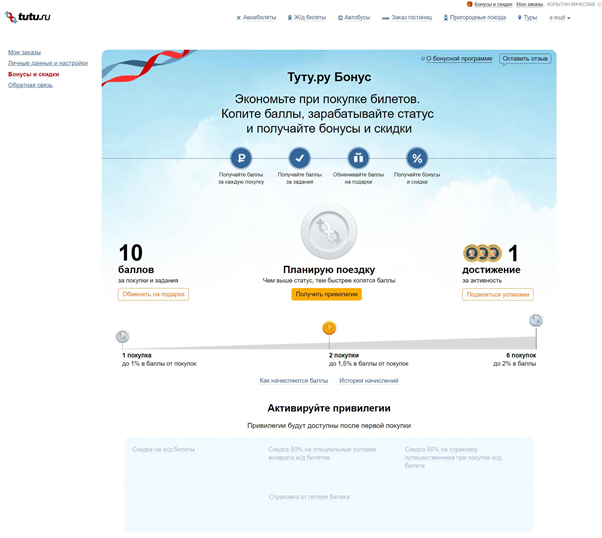
Task: Open Пригородные поезда in top navigation
Action: tap(478, 18)
